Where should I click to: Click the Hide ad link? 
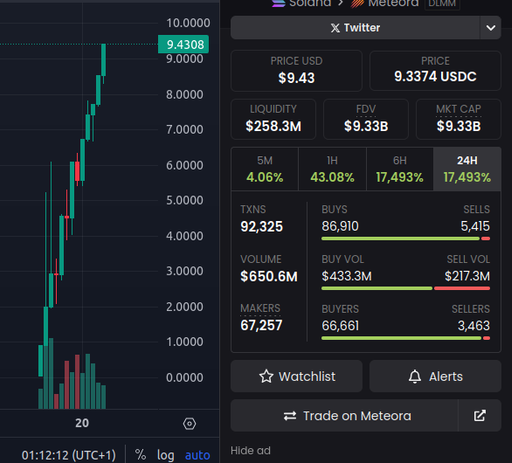pos(250,451)
